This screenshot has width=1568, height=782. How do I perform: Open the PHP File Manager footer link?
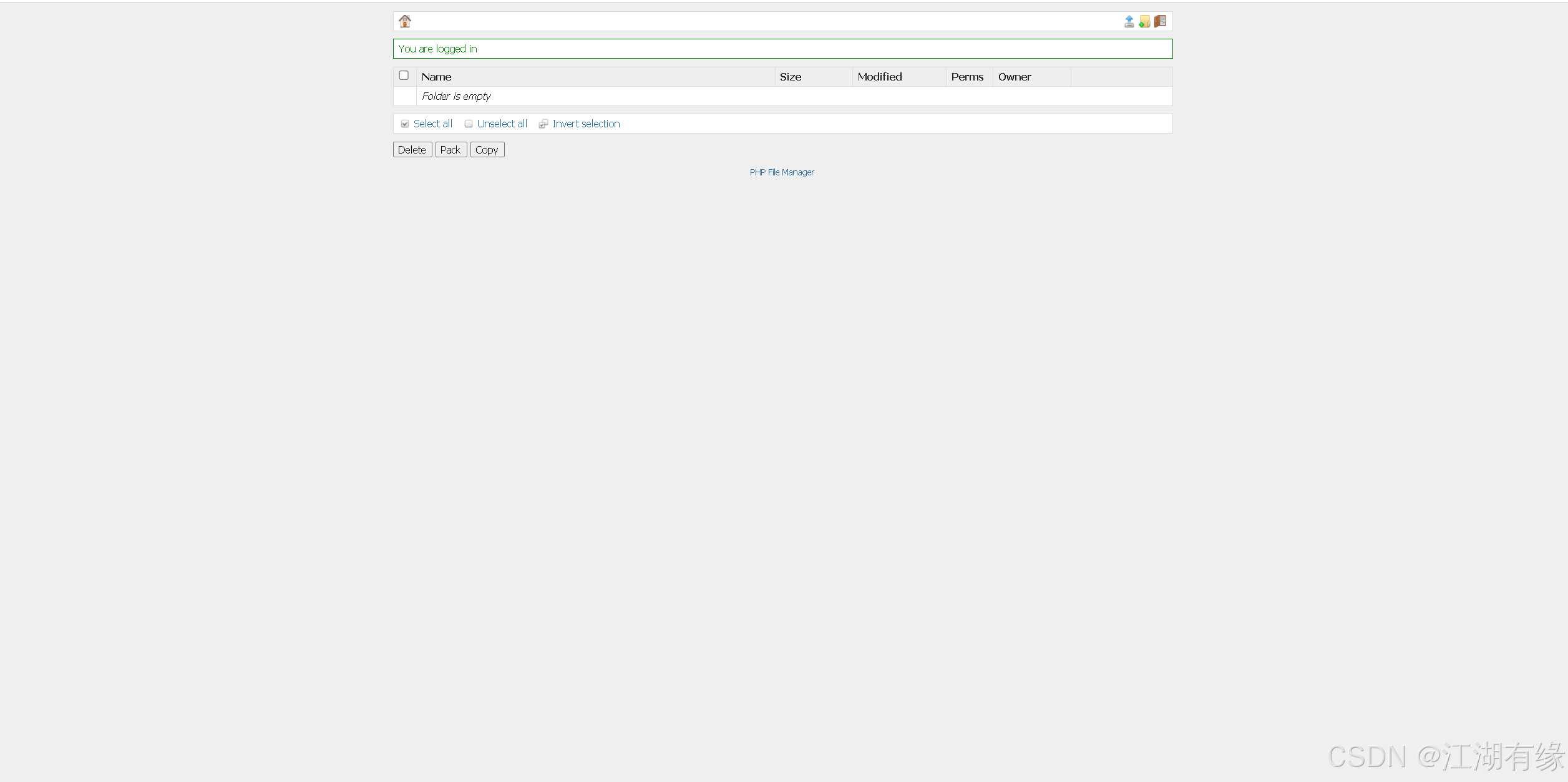pyautogui.click(x=782, y=172)
